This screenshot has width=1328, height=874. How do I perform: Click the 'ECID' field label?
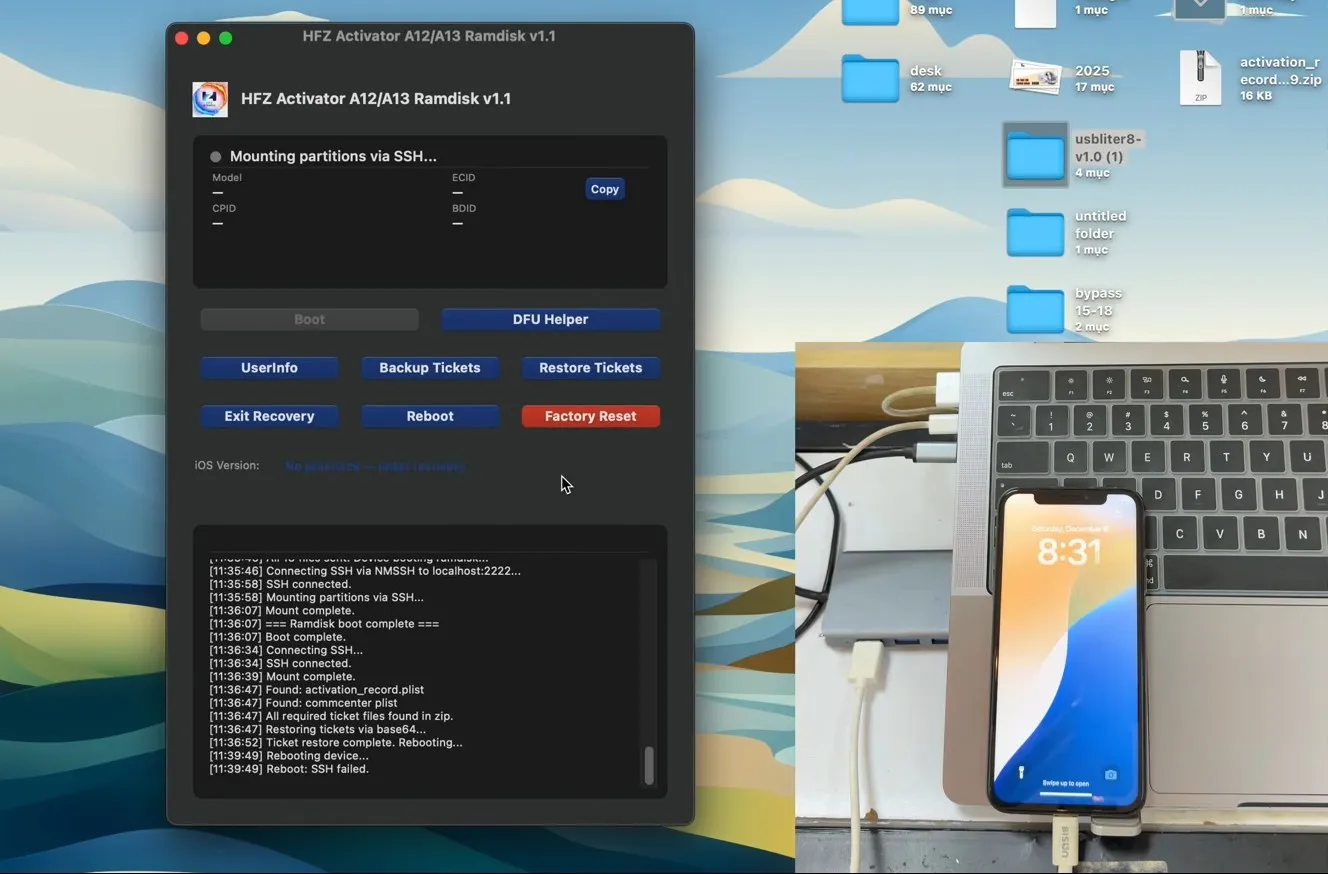463,178
